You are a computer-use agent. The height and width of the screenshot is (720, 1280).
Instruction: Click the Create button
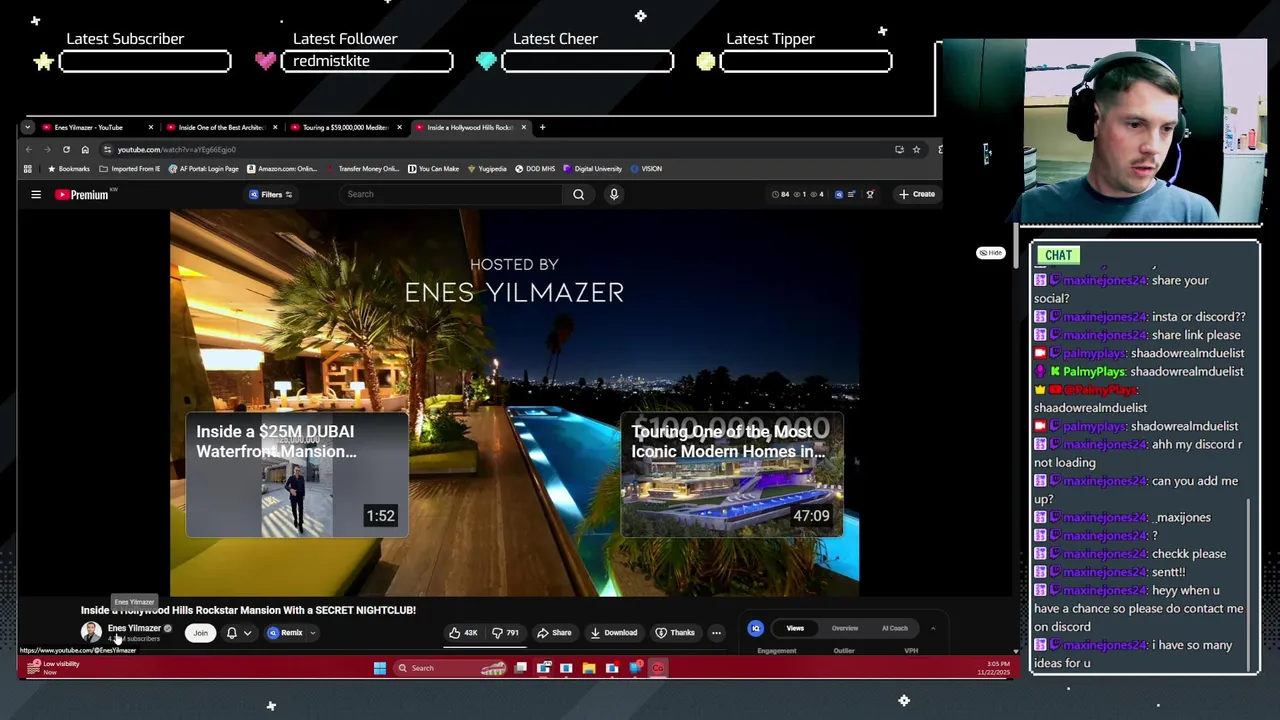tap(917, 194)
